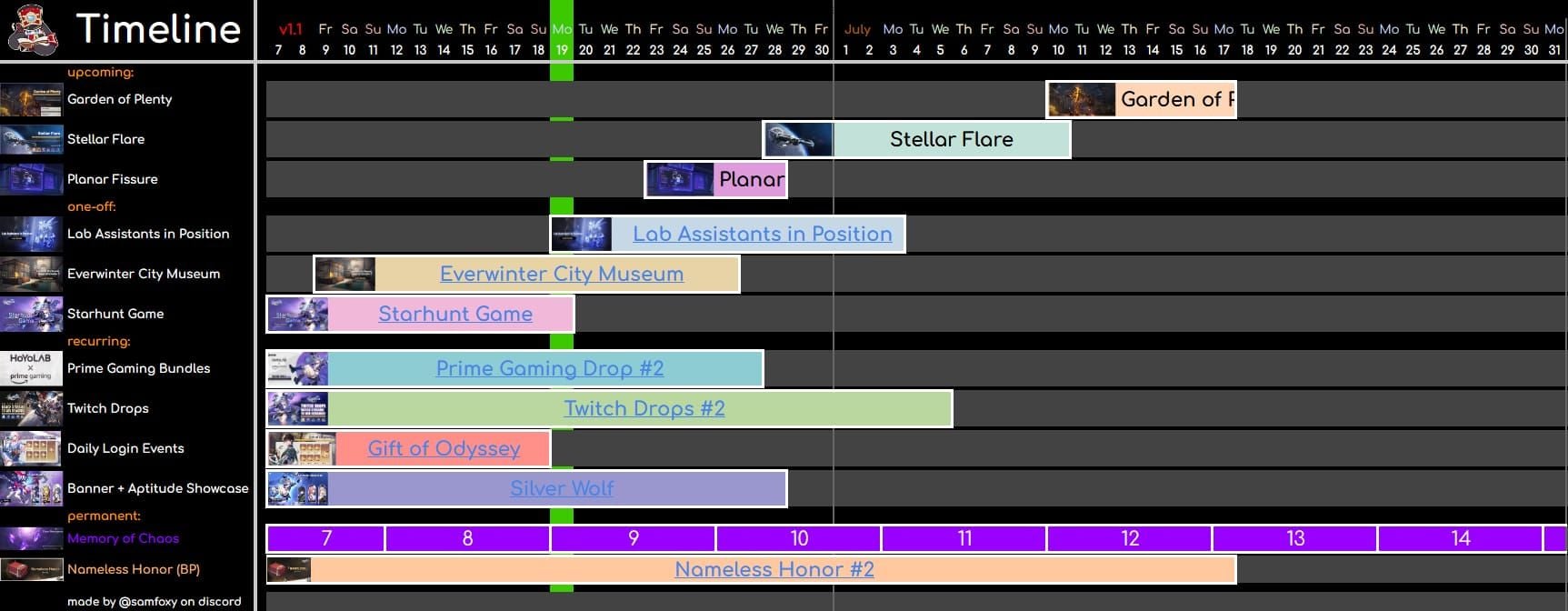Viewport: 1568px width, 611px height.
Task: Click Daily Login Events sidebar icon
Action: pos(32,448)
